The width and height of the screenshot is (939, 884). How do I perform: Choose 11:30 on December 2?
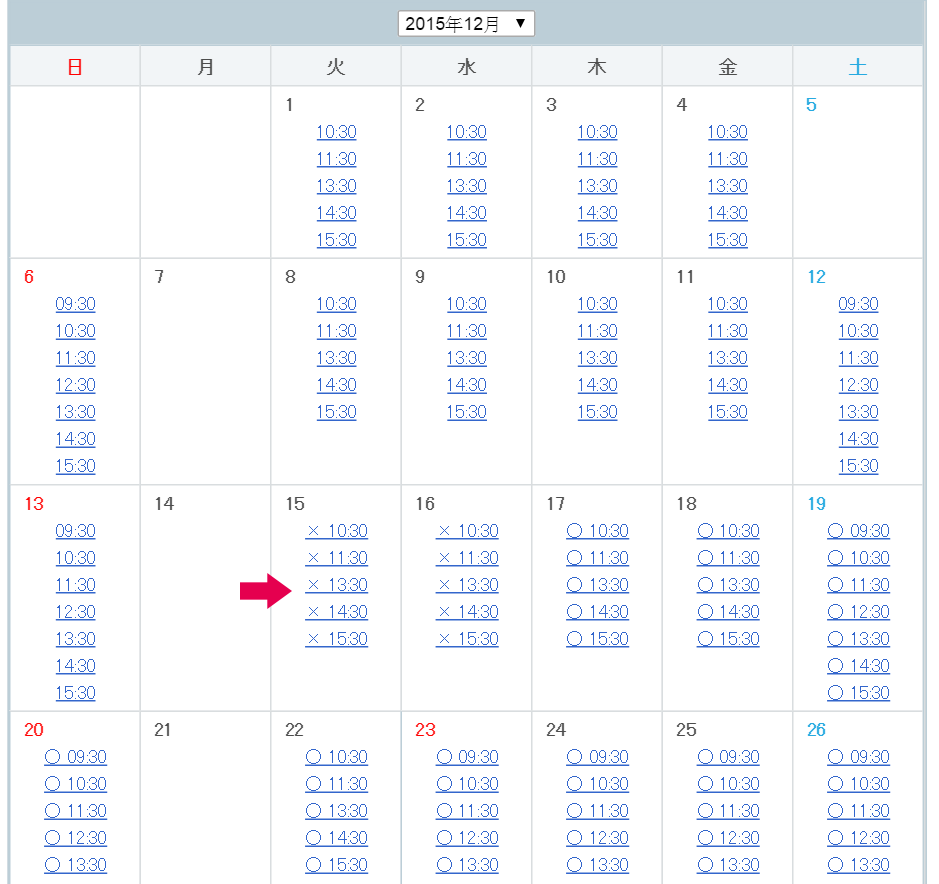[x=467, y=159]
